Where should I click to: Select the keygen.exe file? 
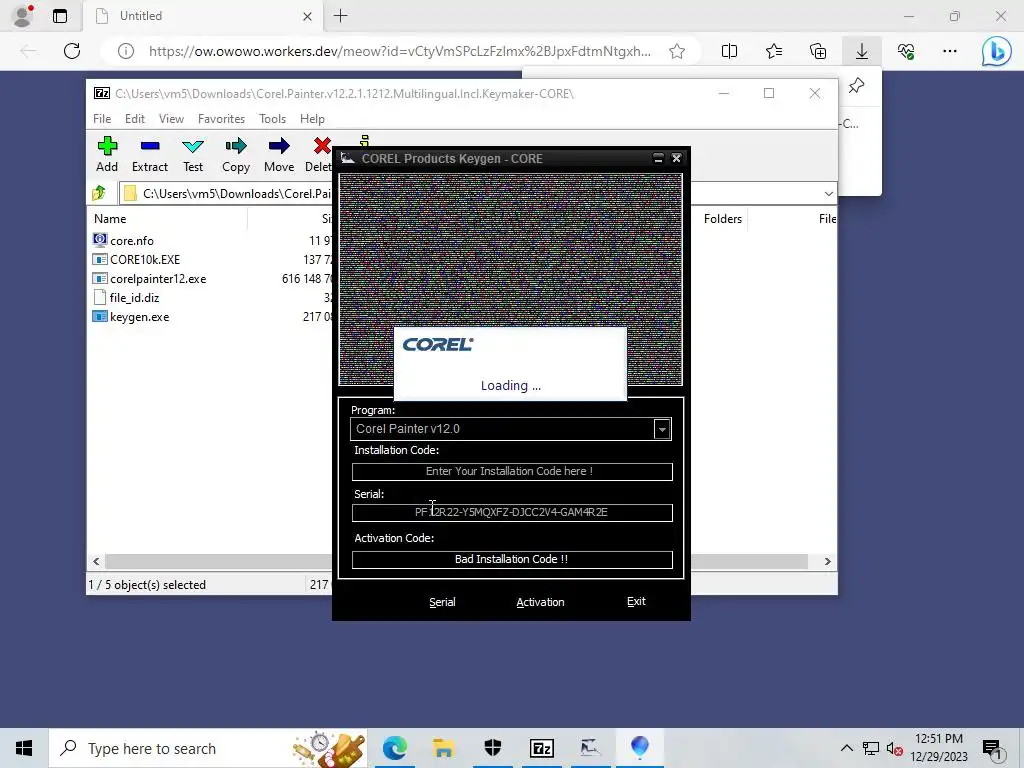pos(139,317)
